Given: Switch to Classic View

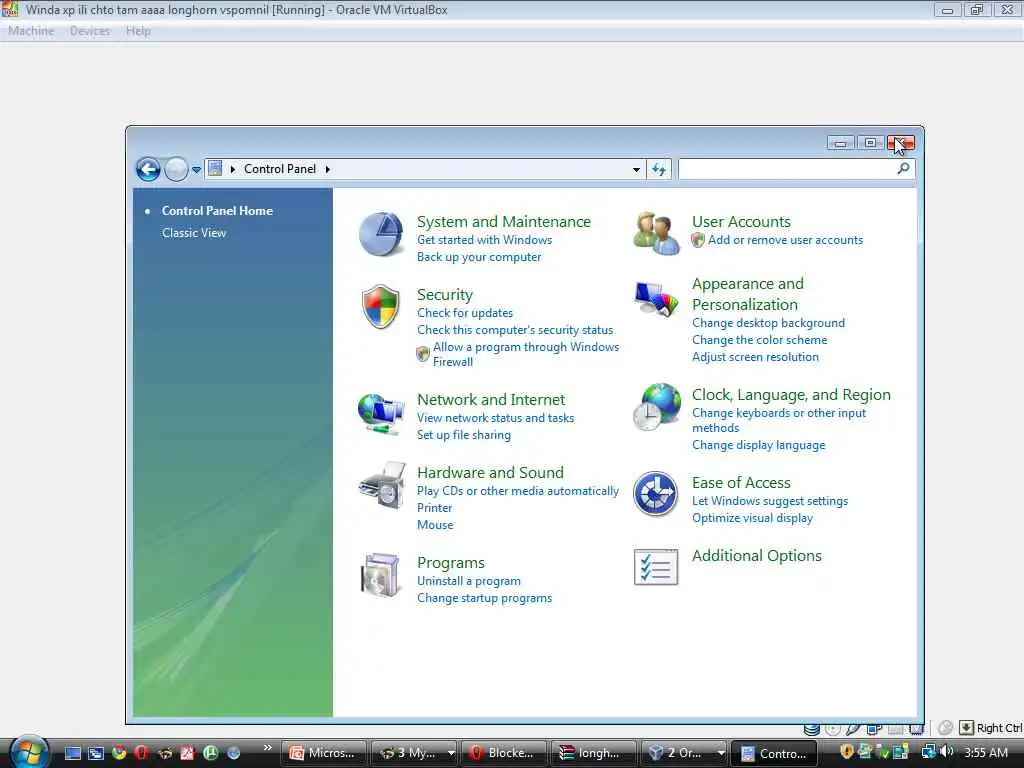Looking at the screenshot, I should 194,233.
